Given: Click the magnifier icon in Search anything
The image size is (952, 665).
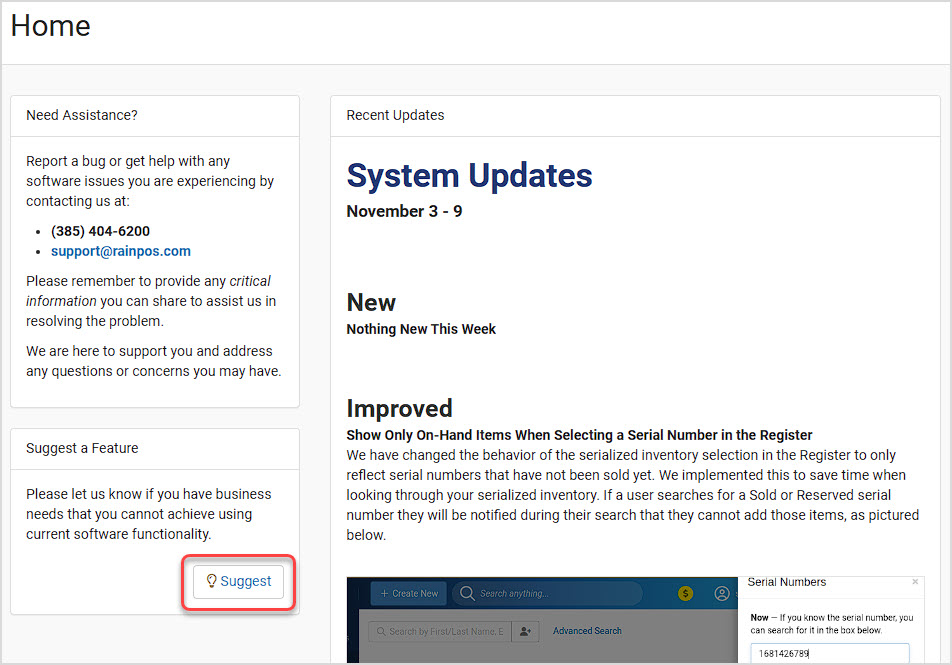Looking at the screenshot, I should pos(467,593).
